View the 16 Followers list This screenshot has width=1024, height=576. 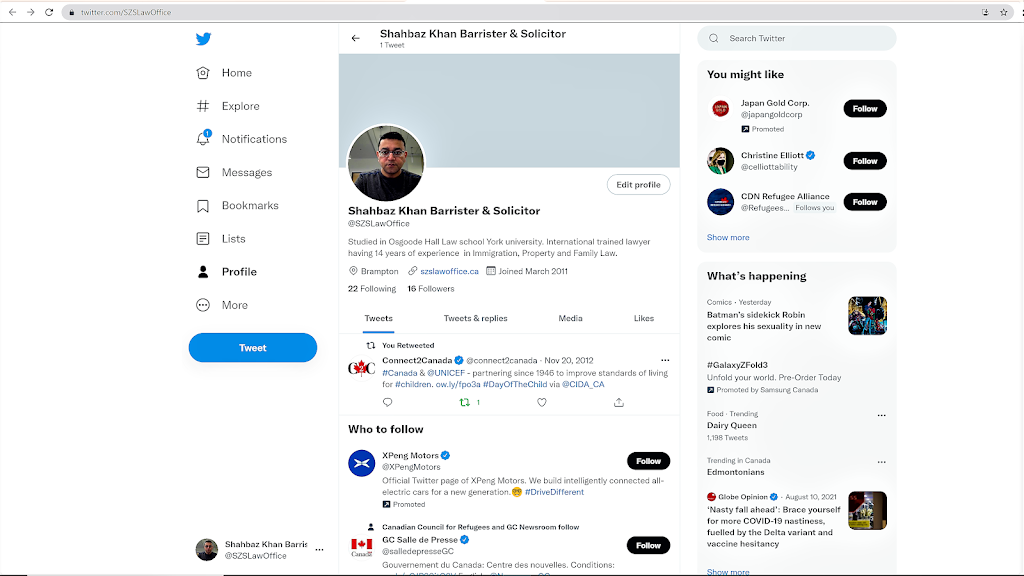click(431, 289)
